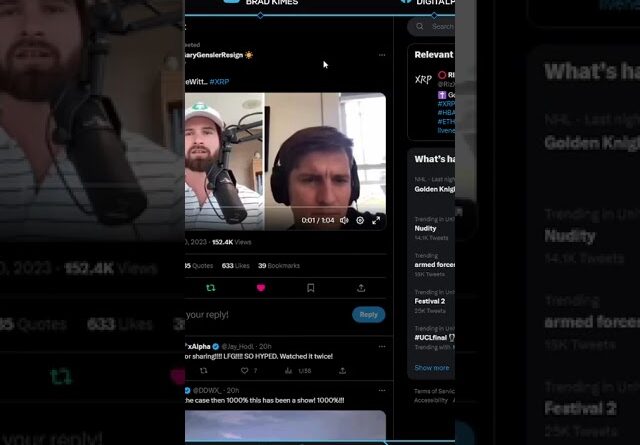Share the @Jay_Hodl reply
This screenshot has height=445, width=640.
click(343, 371)
